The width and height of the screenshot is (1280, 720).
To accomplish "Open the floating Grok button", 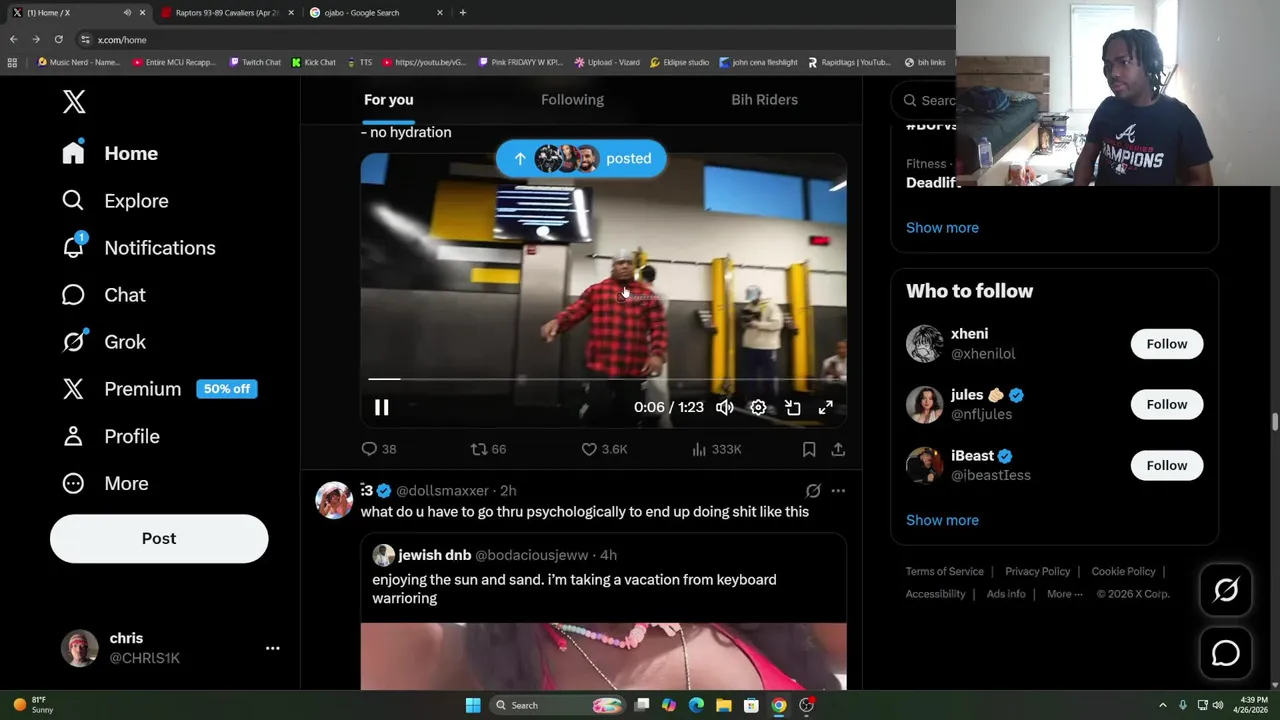I will tap(1226, 590).
